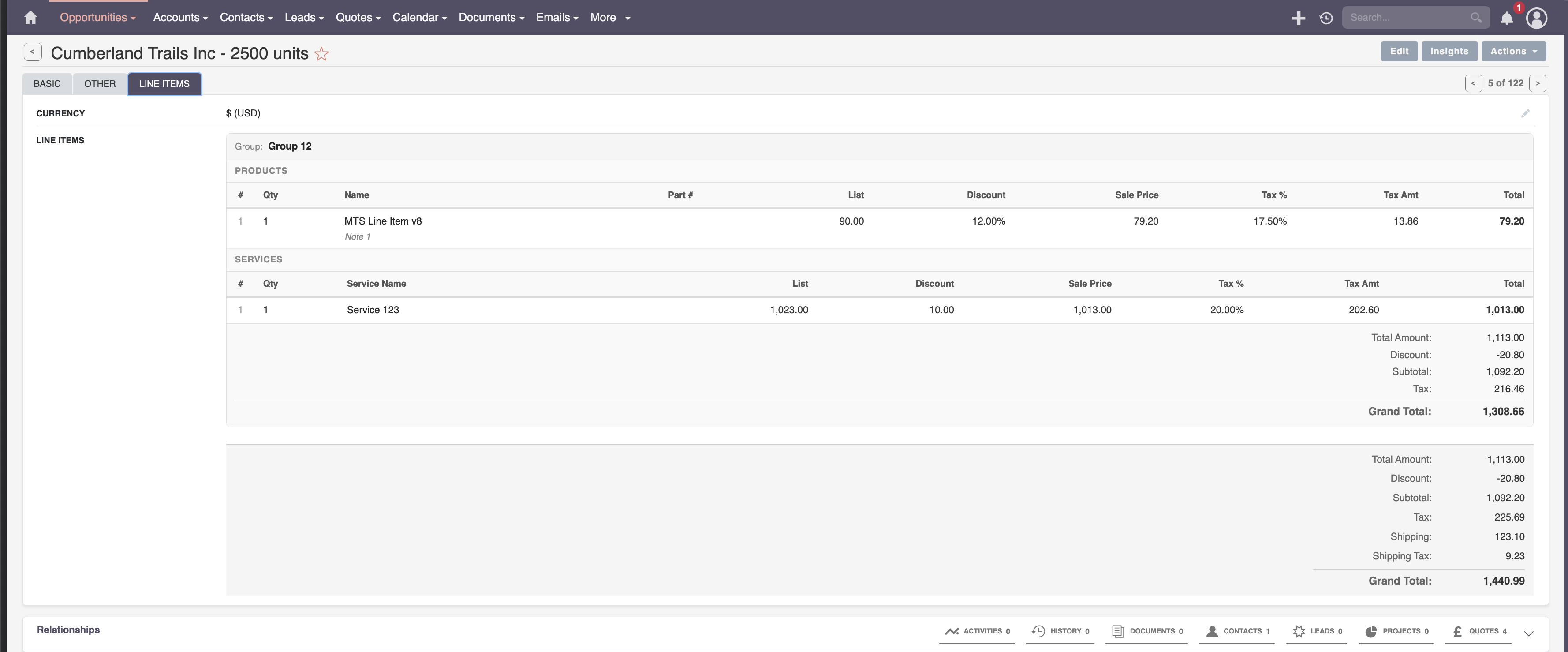This screenshot has width=1568, height=652.
Task: Open the Quotes relationship subpanel
Action: [x=1478, y=631]
